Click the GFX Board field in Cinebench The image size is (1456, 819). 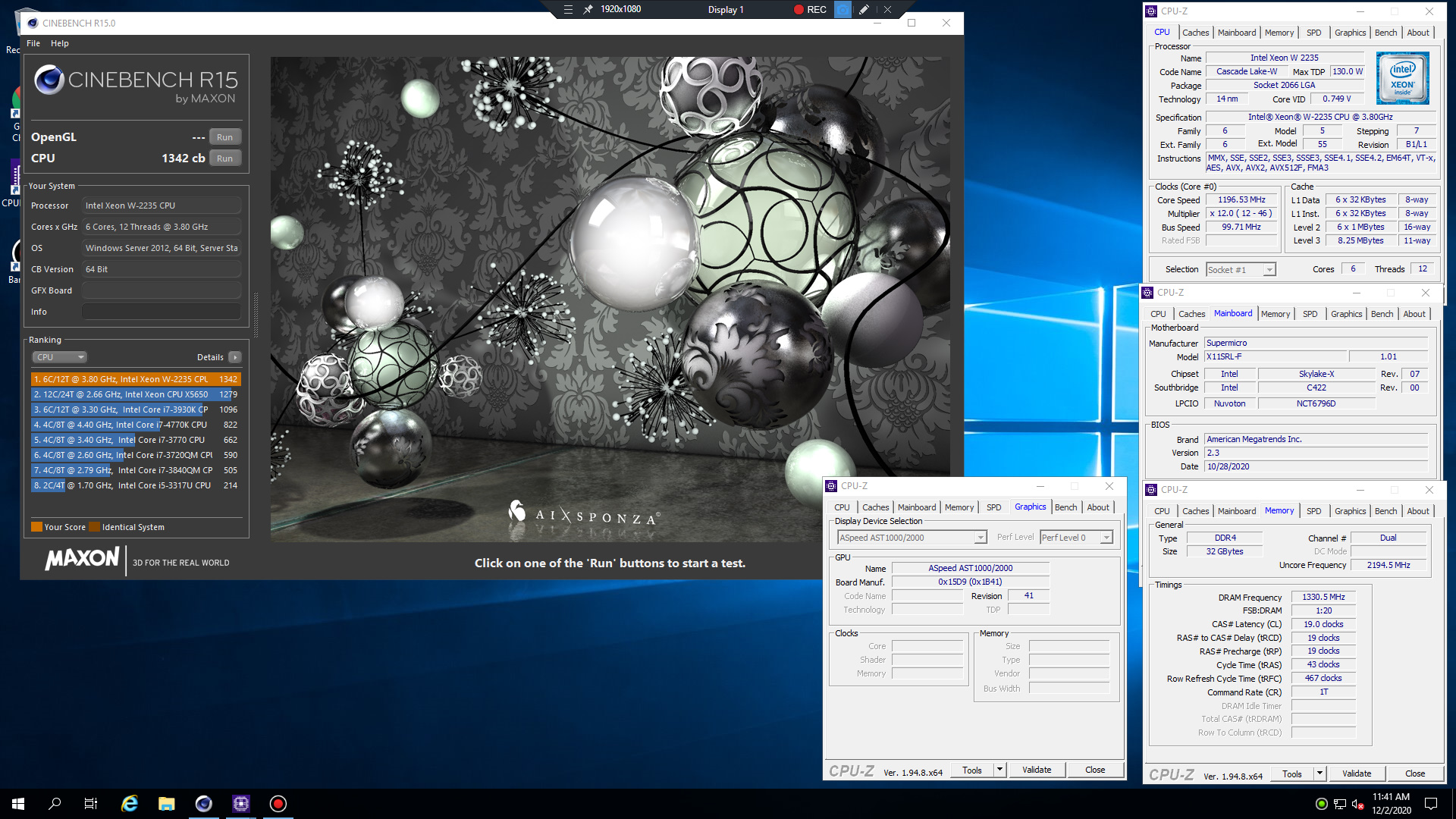click(x=162, y=290)
